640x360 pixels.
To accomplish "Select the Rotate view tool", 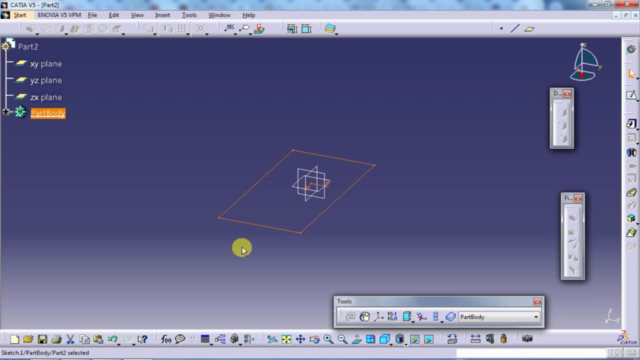I will click(x=314, y=339).
